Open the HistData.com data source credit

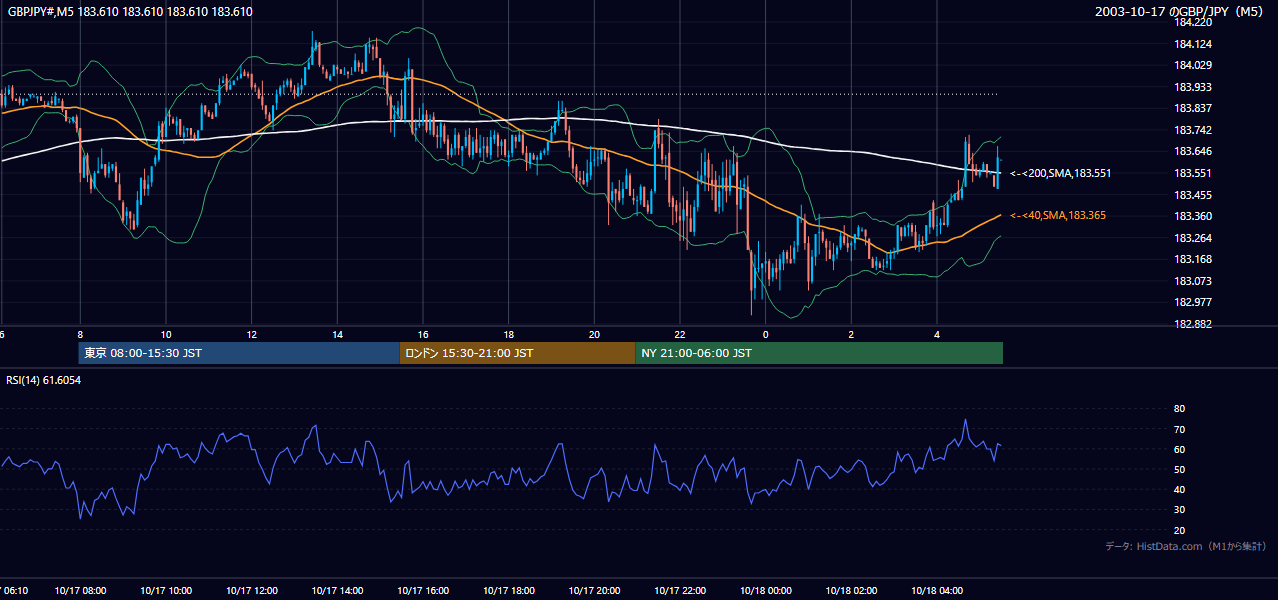(x=1186, y=546)
